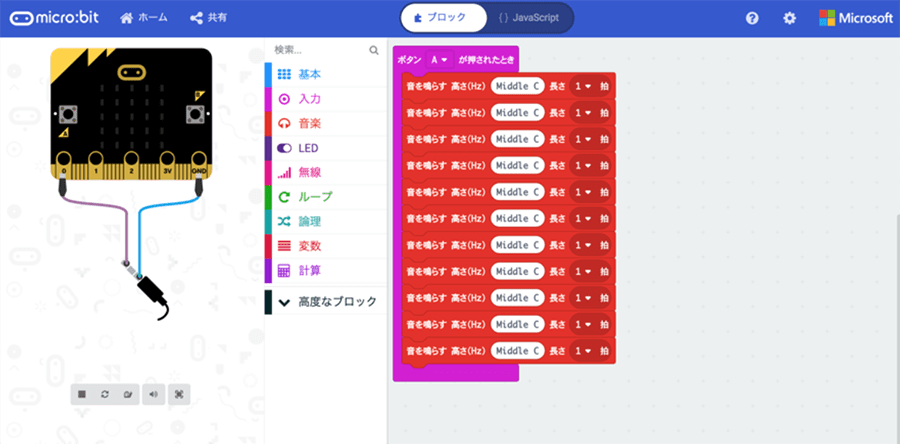This screenshot has width=900, height=444.
Task: Click Middle C in sixth tone block
Action: click(x=517, y=218)
